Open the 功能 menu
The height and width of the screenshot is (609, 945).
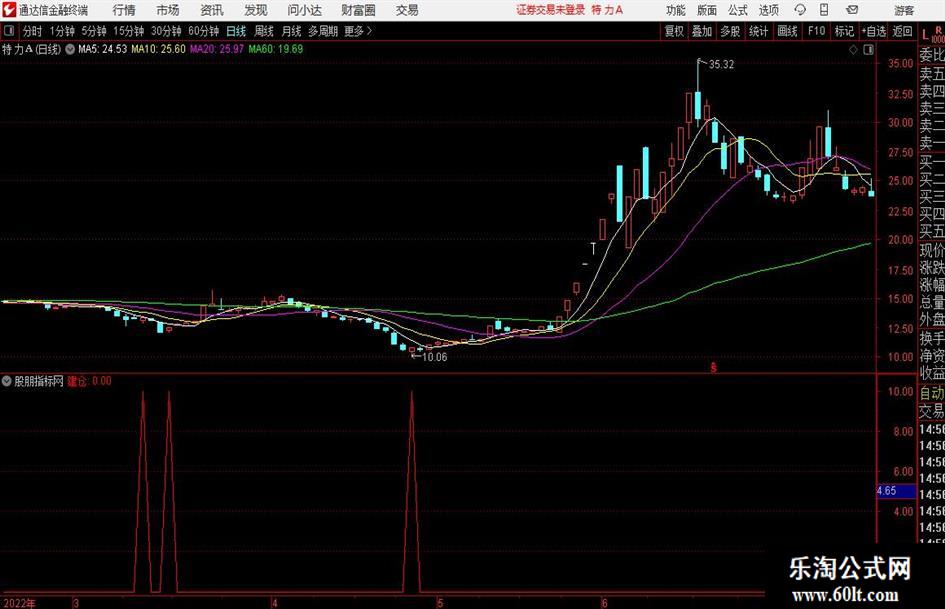pos(676,10)
